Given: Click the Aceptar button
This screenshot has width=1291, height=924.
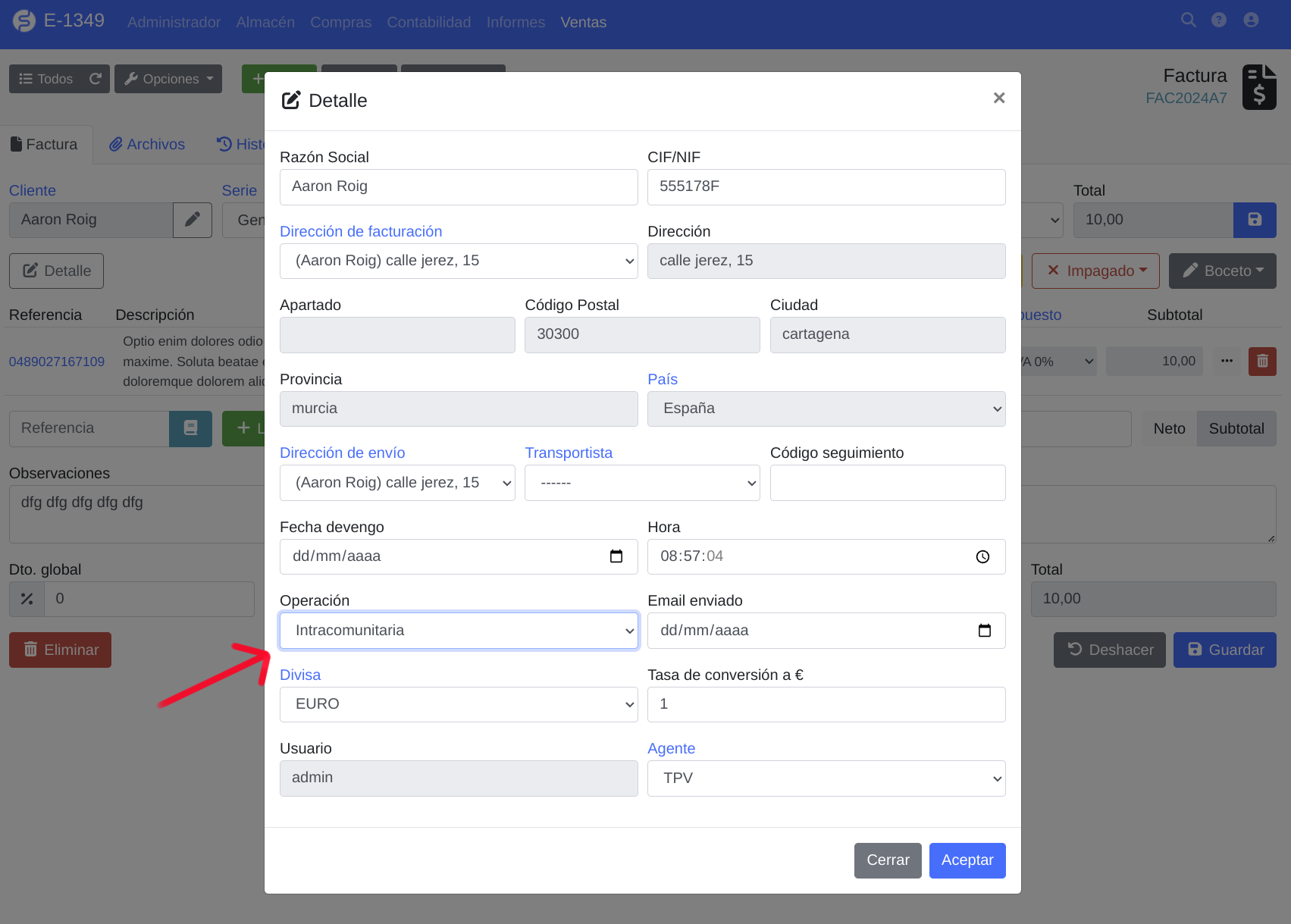Looking at the screenshot, I should (967, 860).
